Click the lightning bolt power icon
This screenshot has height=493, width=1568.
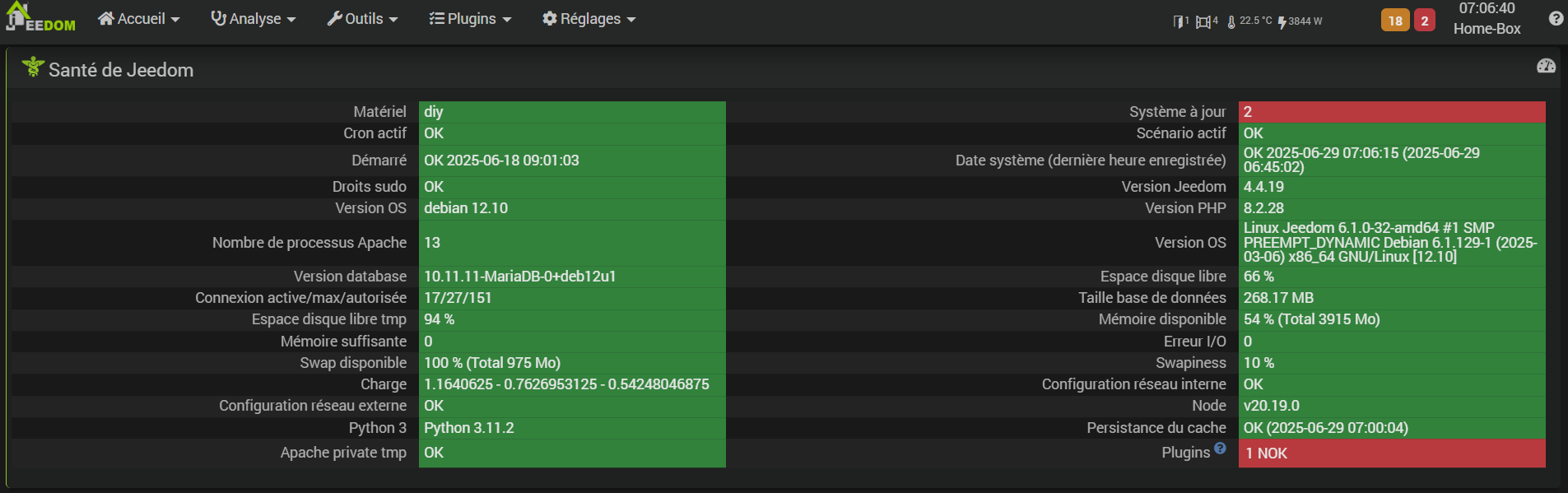pos(1282,22)
